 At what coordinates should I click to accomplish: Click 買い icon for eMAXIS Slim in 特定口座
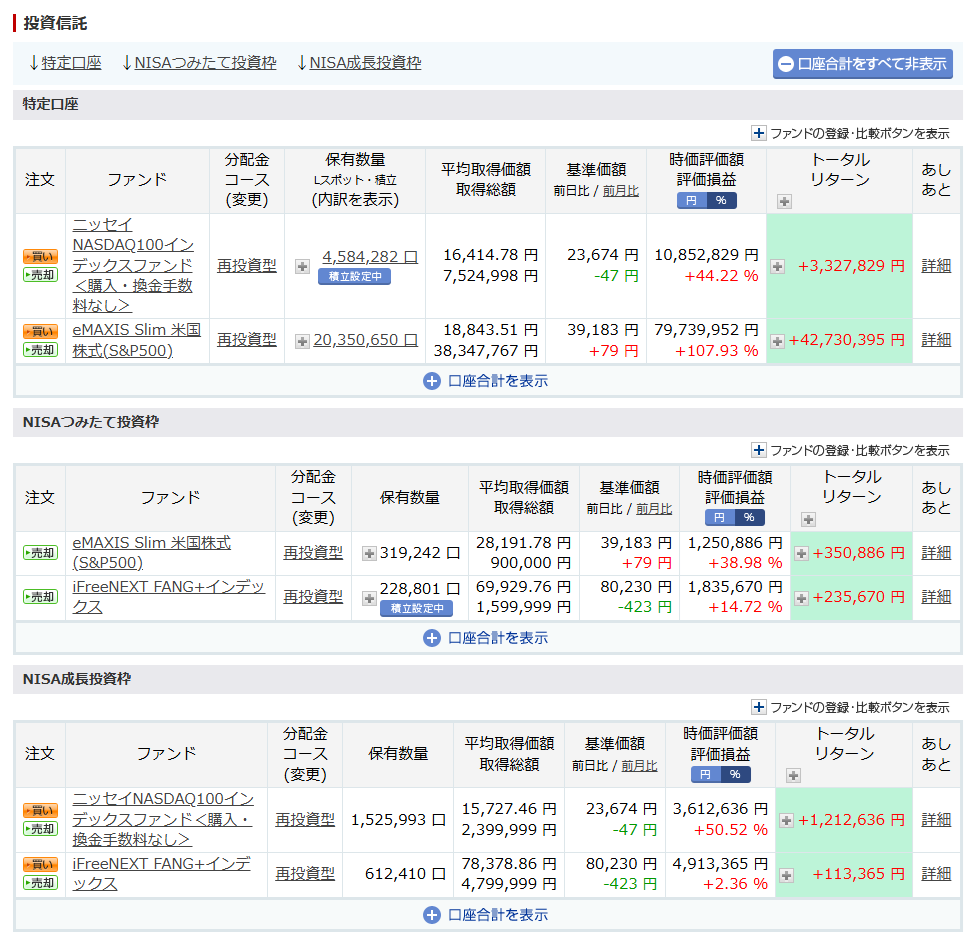point(40,331)
